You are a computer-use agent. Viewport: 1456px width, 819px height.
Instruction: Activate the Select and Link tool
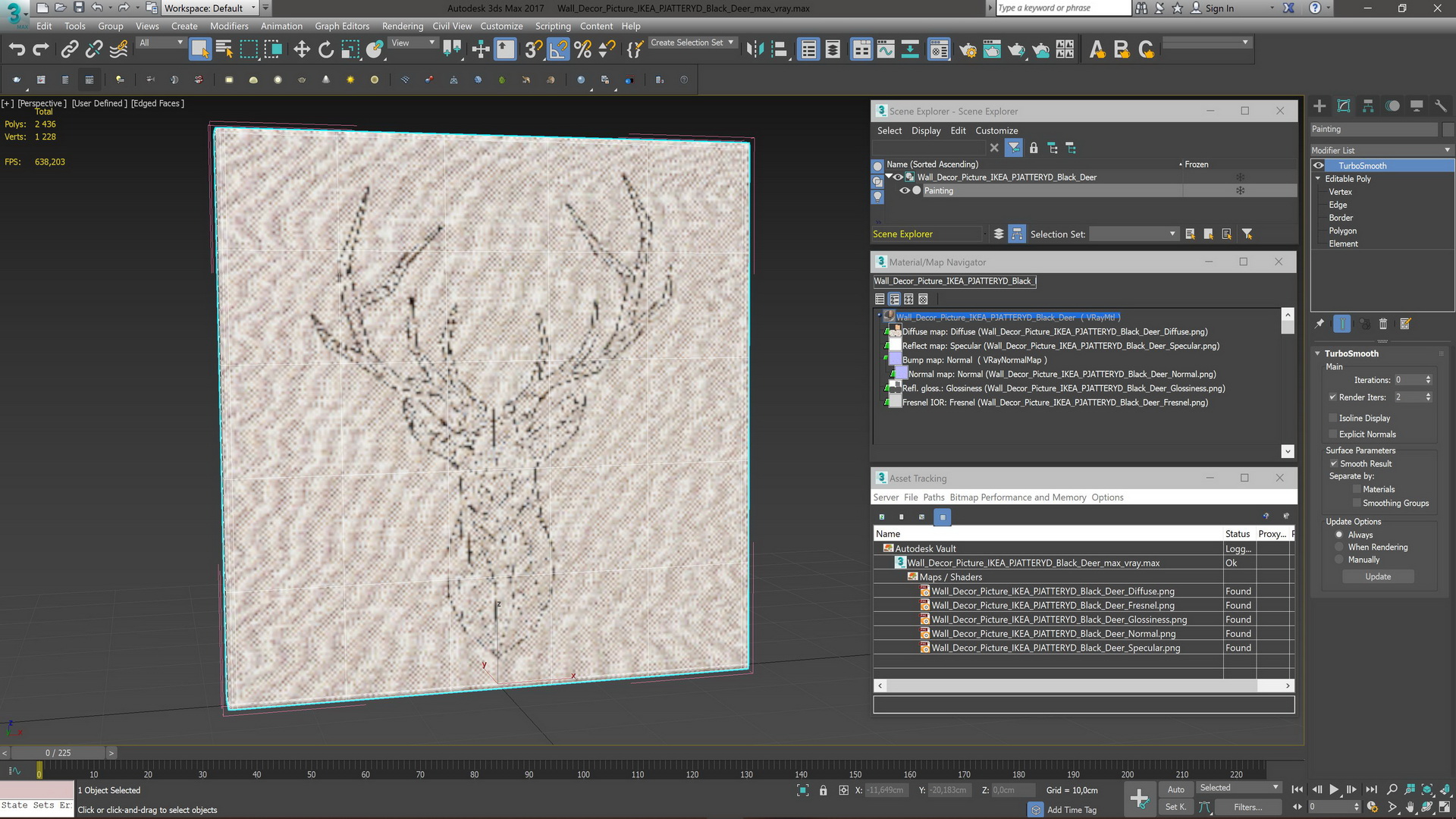69,50
